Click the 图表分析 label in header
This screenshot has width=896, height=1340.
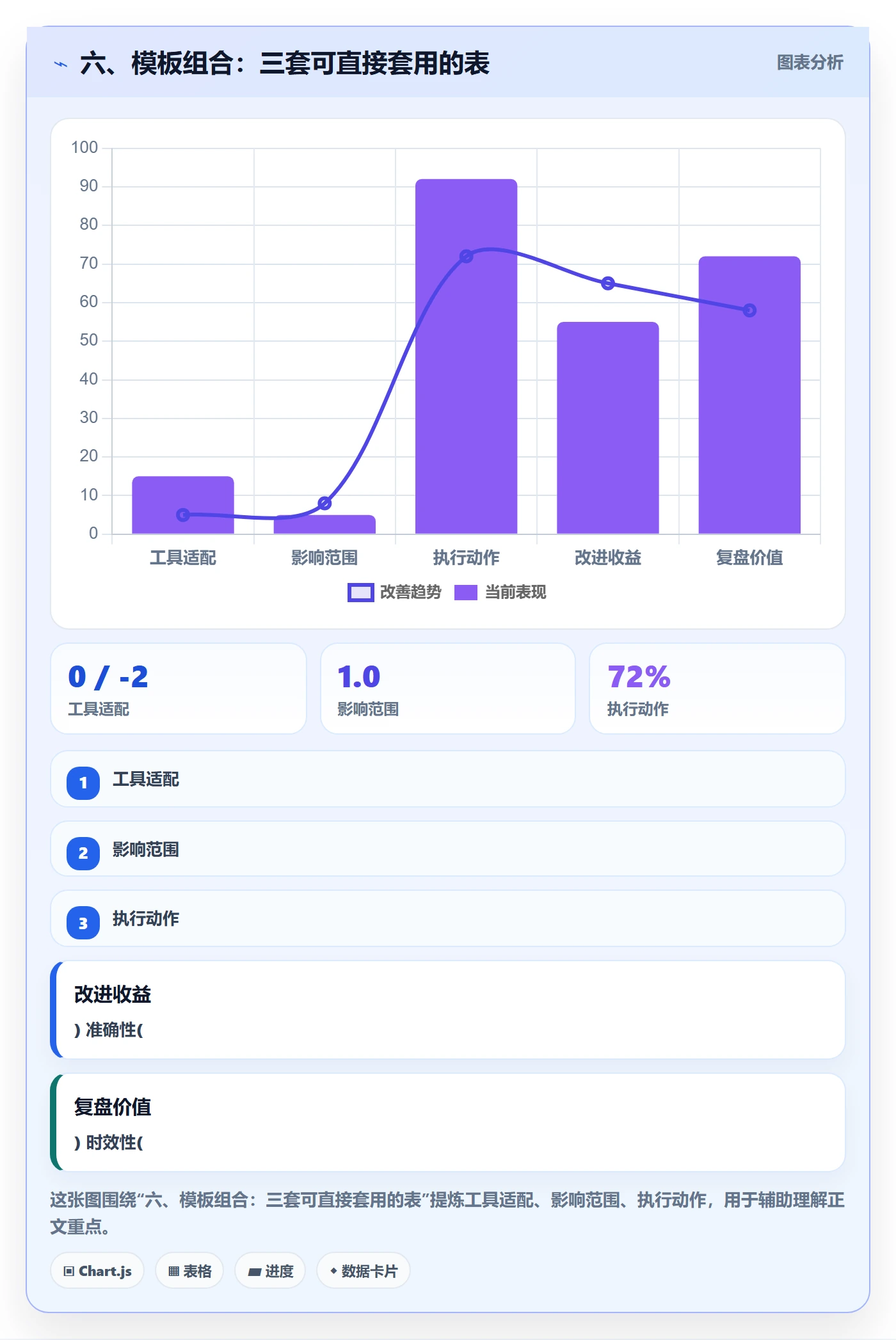[810, 63]
